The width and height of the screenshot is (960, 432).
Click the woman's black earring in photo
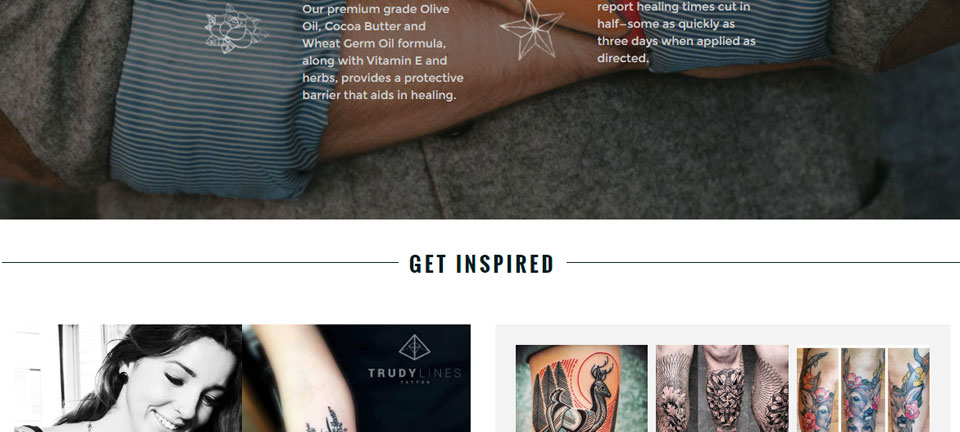tap(123, 378)
